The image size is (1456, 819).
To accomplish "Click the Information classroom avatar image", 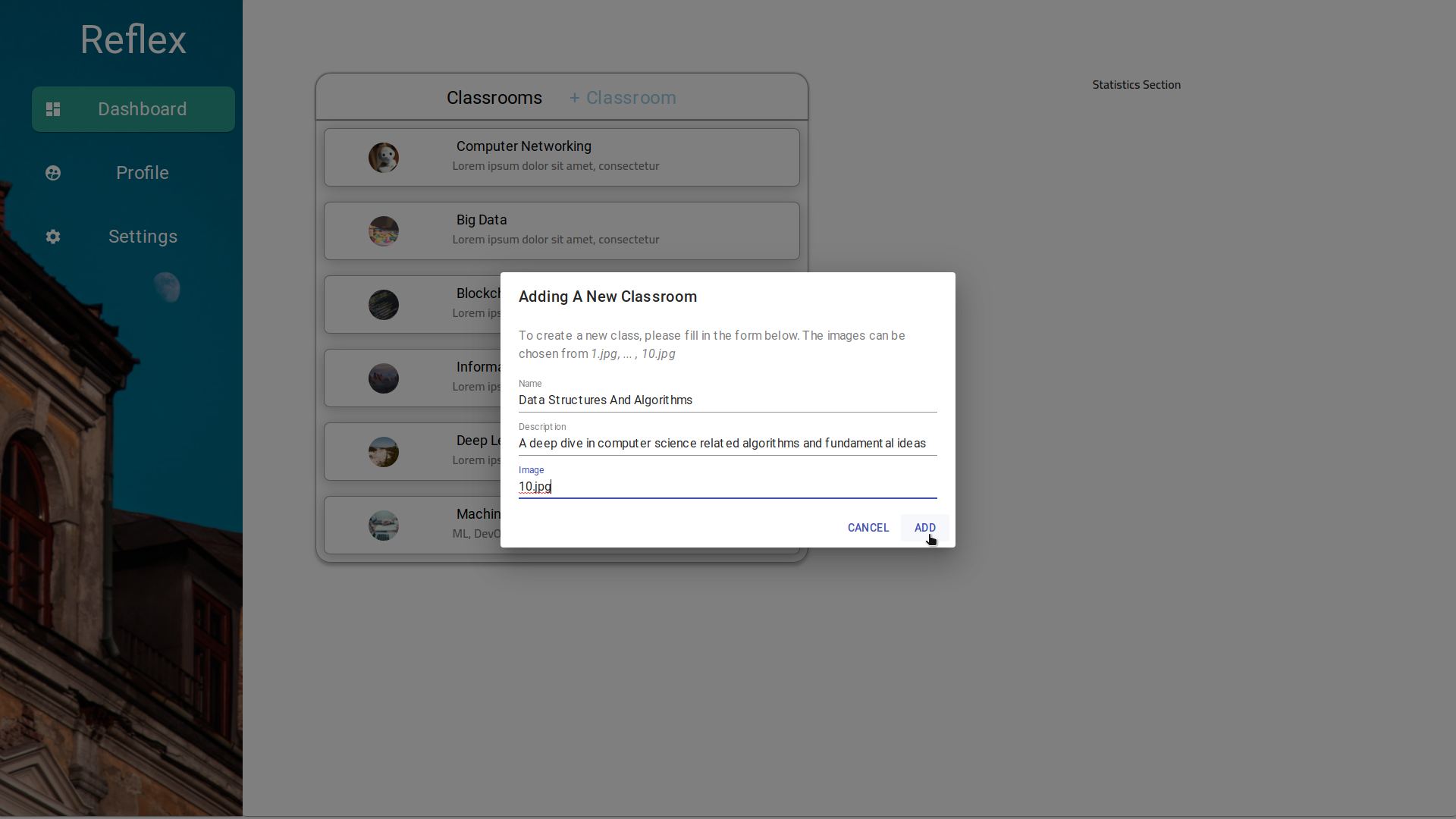I will pyautogui.click(x=384, y=378).
